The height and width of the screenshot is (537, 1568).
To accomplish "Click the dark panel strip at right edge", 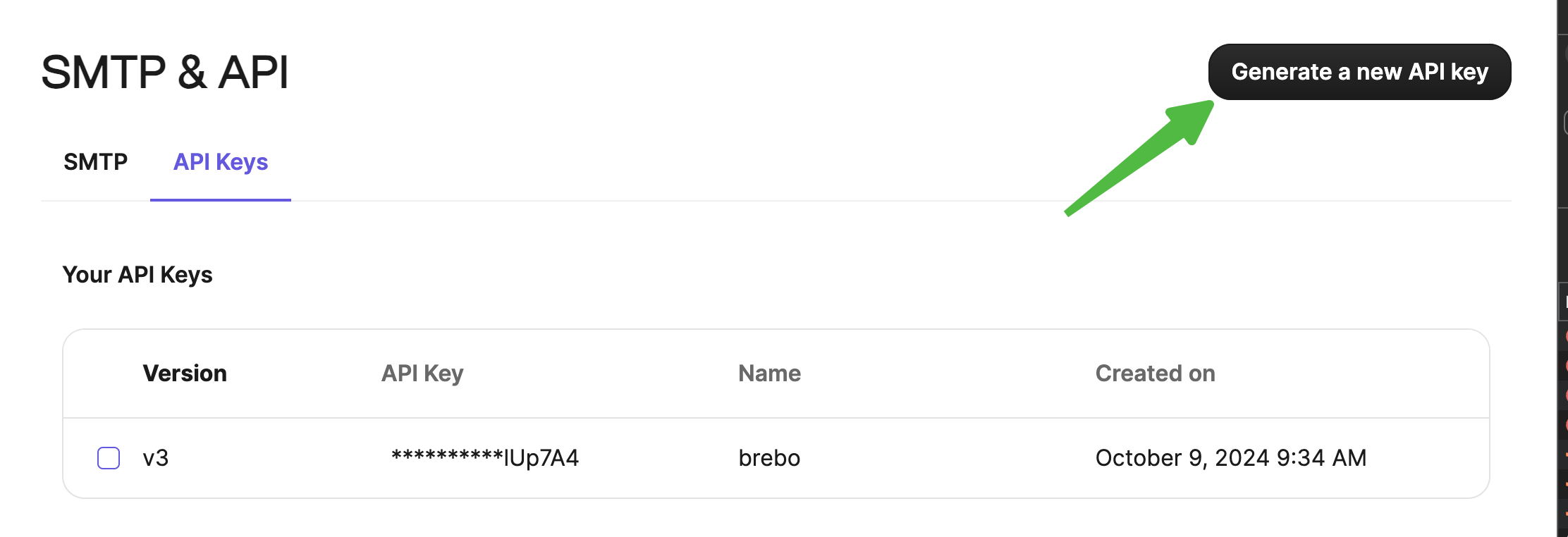I will (1562, 268).
